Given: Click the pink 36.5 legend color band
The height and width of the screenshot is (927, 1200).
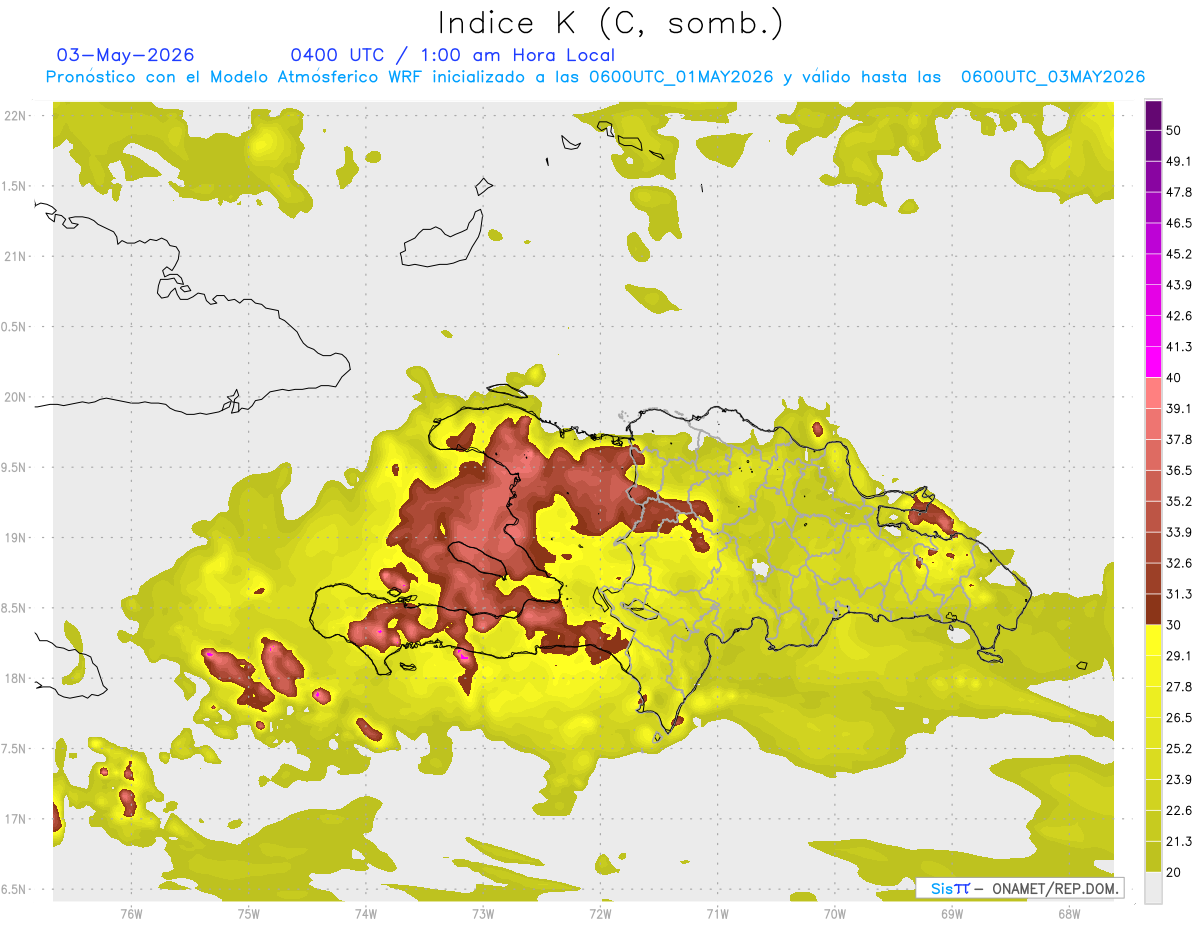Looking at the screenshot, I should click(x=1153, y=455).
